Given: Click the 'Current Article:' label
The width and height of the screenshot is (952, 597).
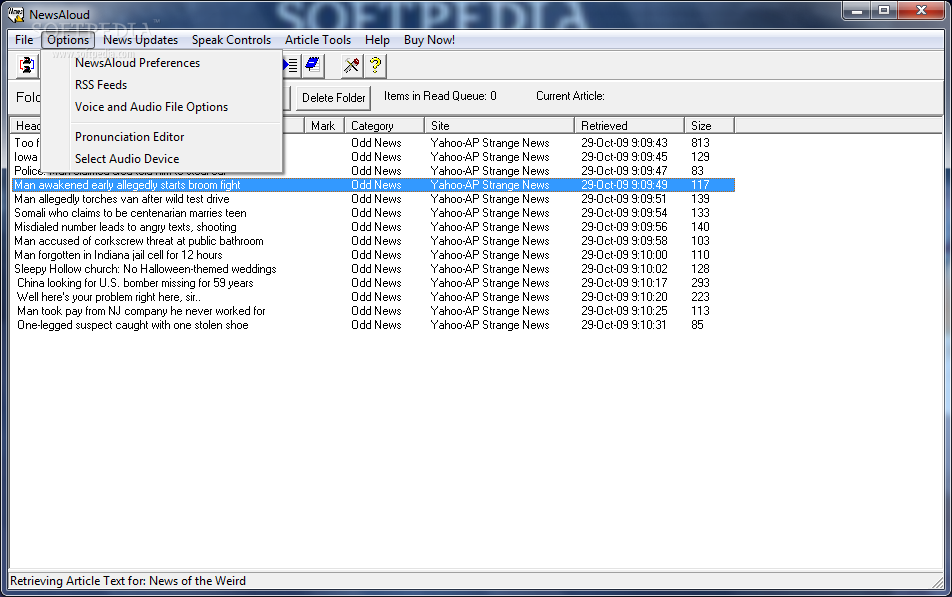Looking at the screenshot, I should [570, 96].
